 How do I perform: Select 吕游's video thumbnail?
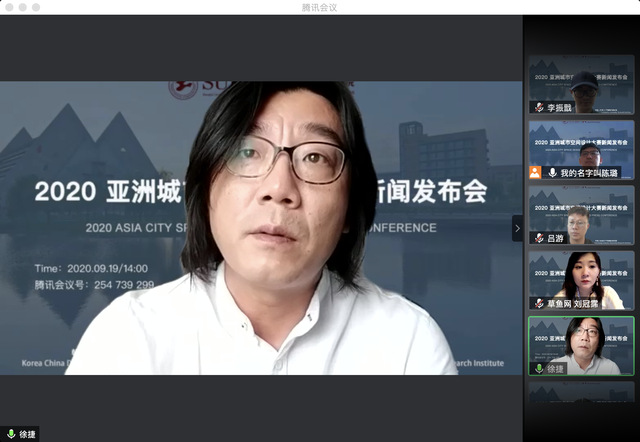581,214
